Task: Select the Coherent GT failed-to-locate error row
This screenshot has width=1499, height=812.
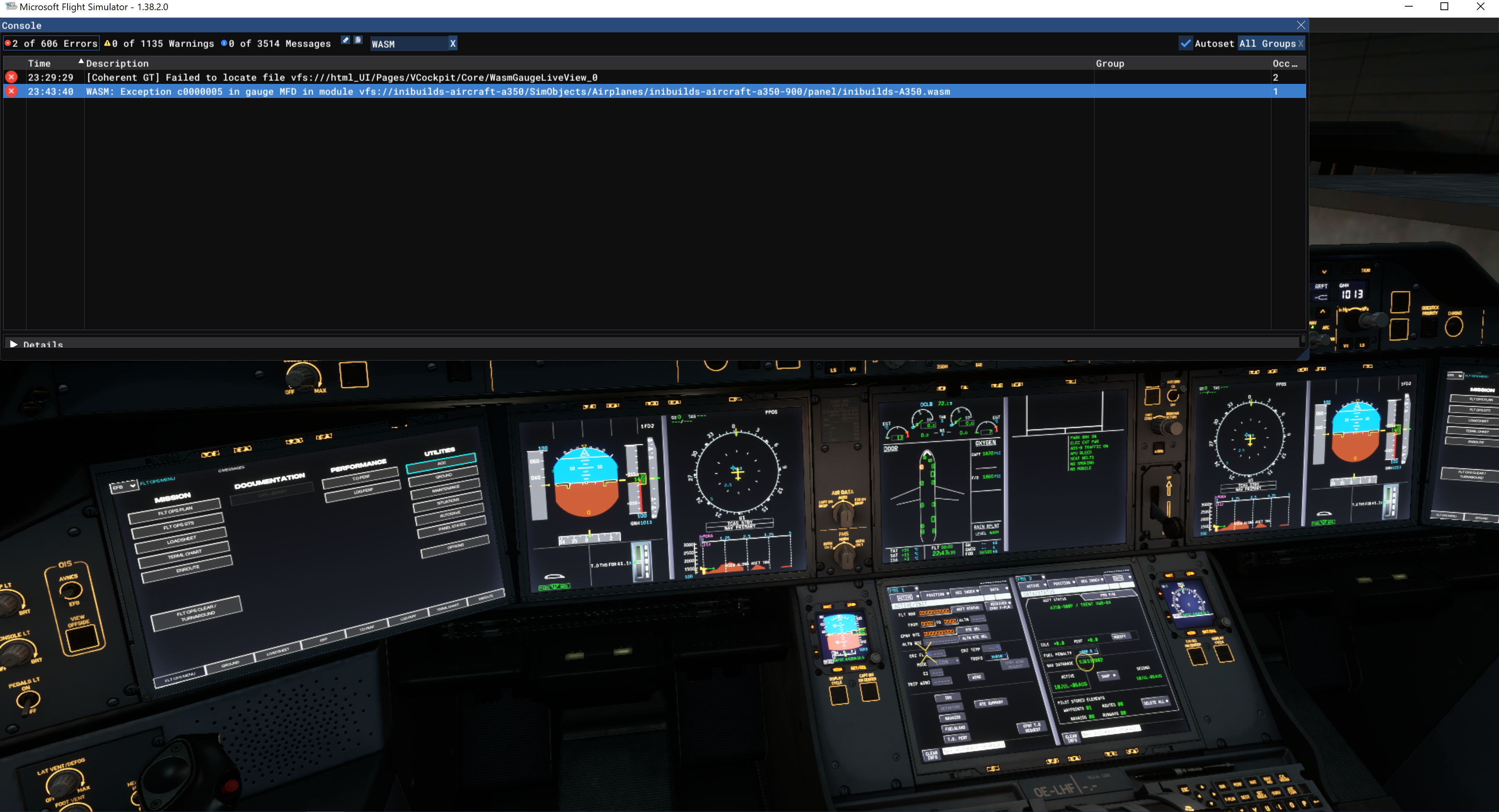Action: click(654, 77)
